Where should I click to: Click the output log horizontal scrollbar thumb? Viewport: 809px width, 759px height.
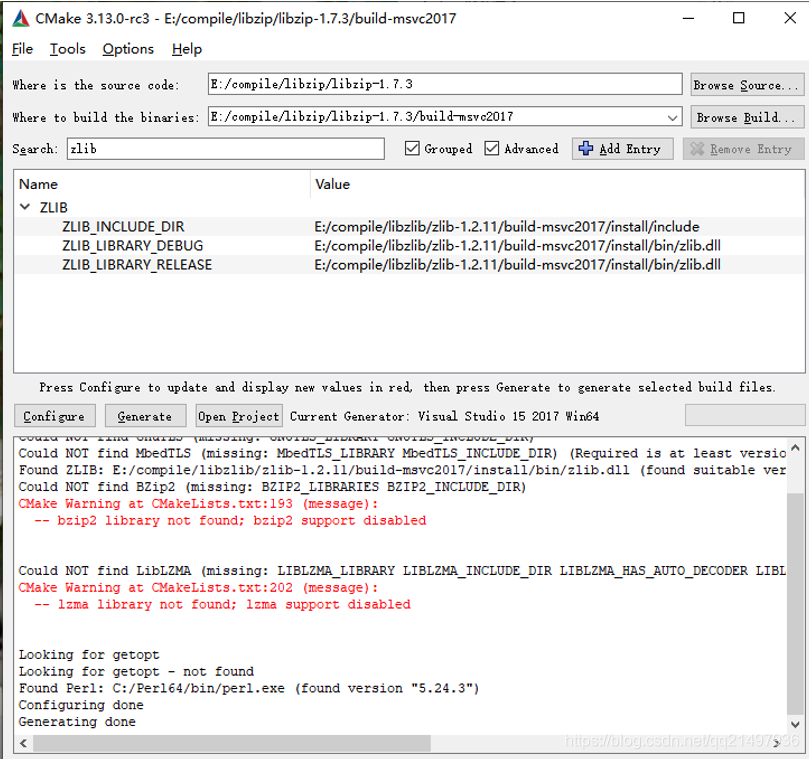pyautogui.click(x=232, y=743)
